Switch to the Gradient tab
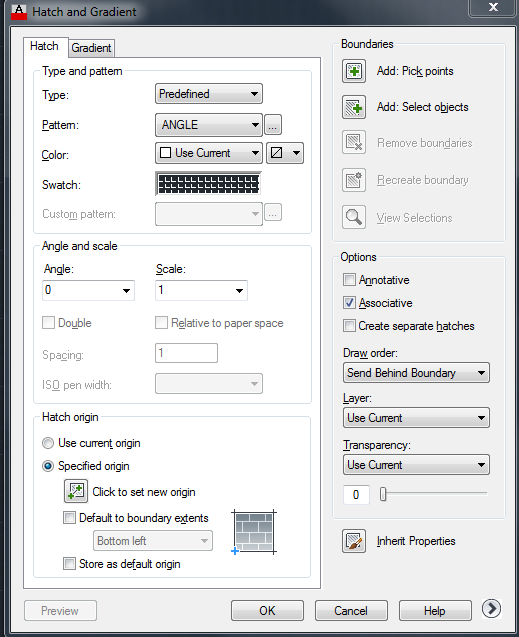This screenshot has width=519, height=637. point(91,48)
